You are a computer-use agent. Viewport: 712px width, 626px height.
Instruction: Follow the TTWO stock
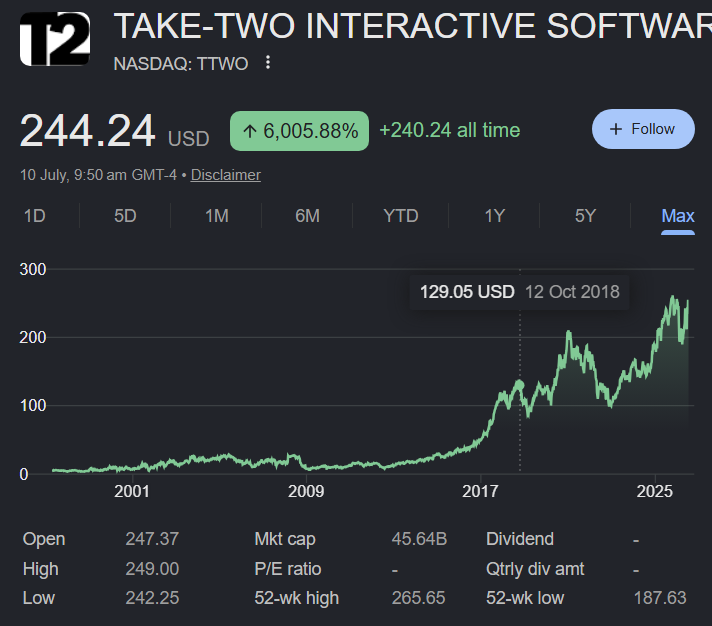(x=643, y=129)
